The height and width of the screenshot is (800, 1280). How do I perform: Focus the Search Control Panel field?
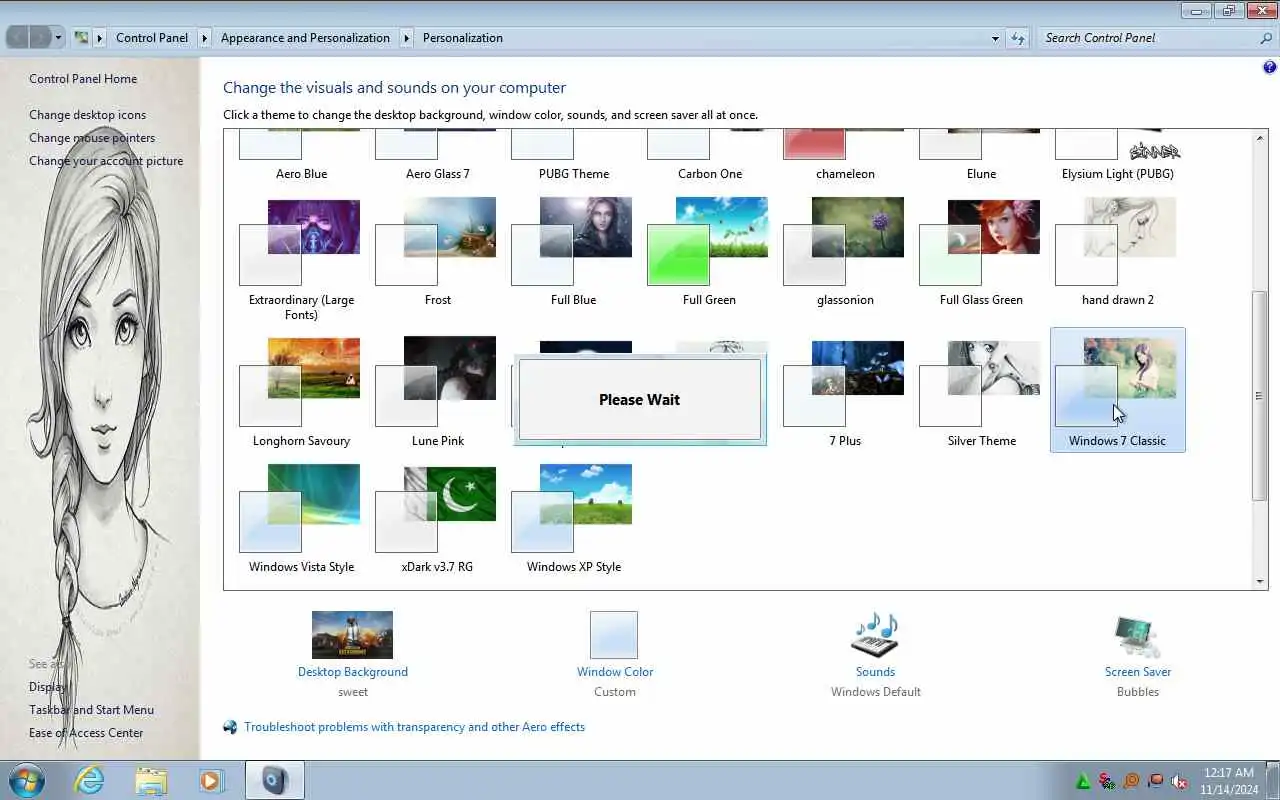[1147, 38]
